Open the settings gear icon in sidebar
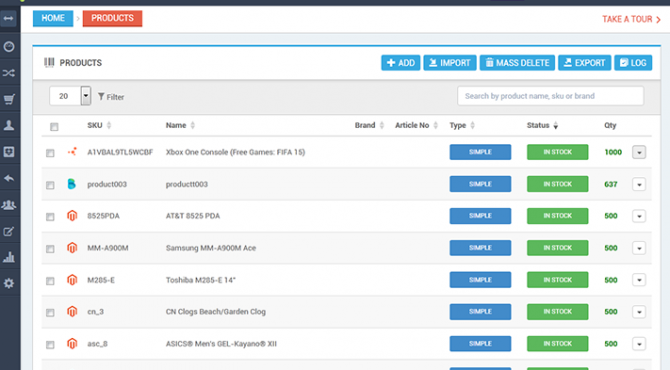Viewport: 670px width, 370px height. pyautogui.click(x=9, y=283)
